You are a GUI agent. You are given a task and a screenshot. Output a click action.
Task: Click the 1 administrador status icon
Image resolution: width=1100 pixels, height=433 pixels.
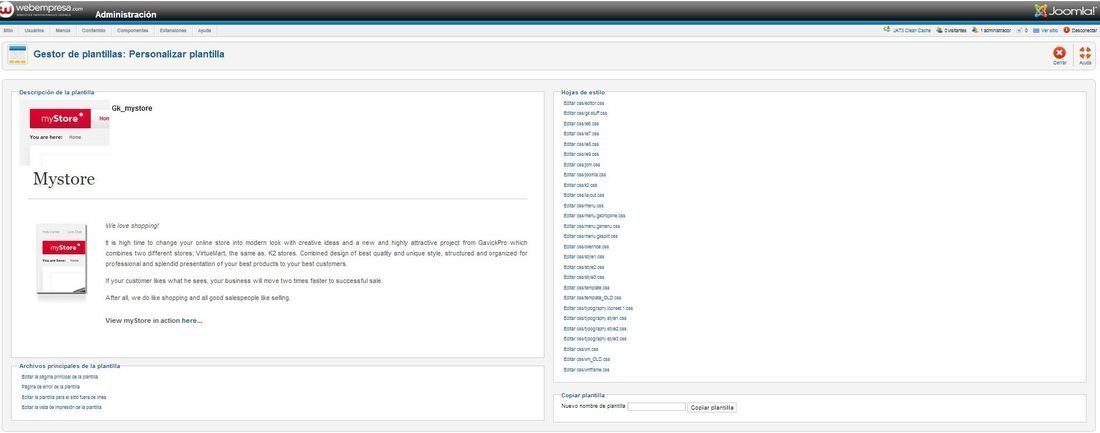974,30
